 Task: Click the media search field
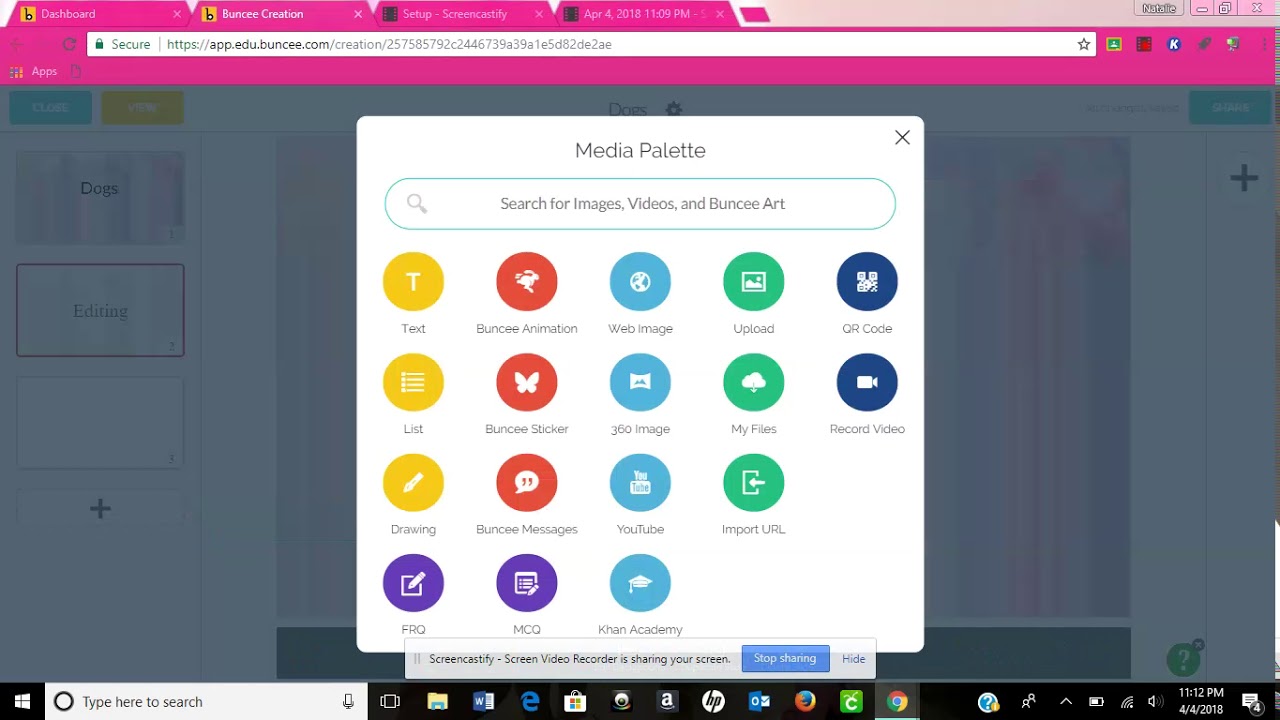[640, 204]
